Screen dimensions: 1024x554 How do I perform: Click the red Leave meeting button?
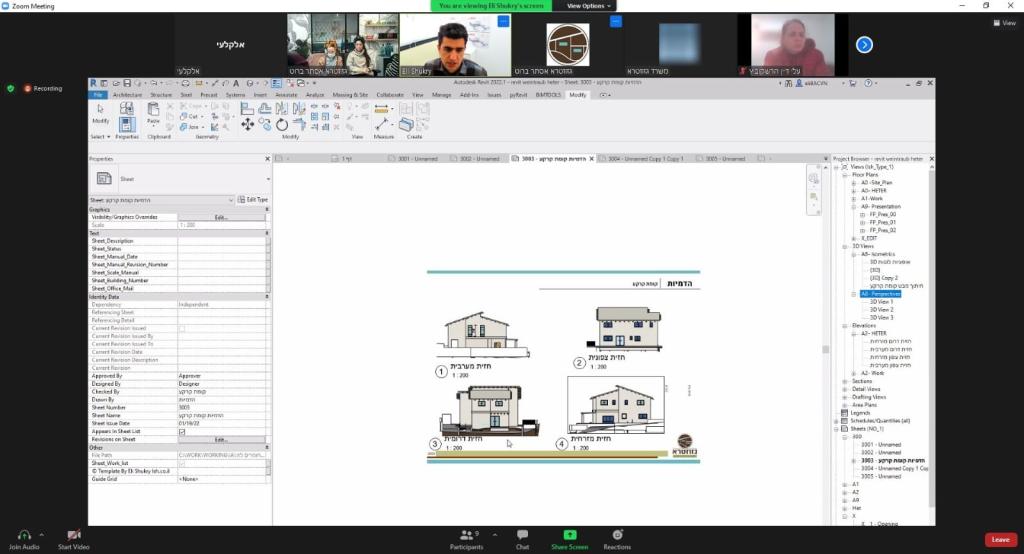pyautogui.click(x=1000, y=540)
